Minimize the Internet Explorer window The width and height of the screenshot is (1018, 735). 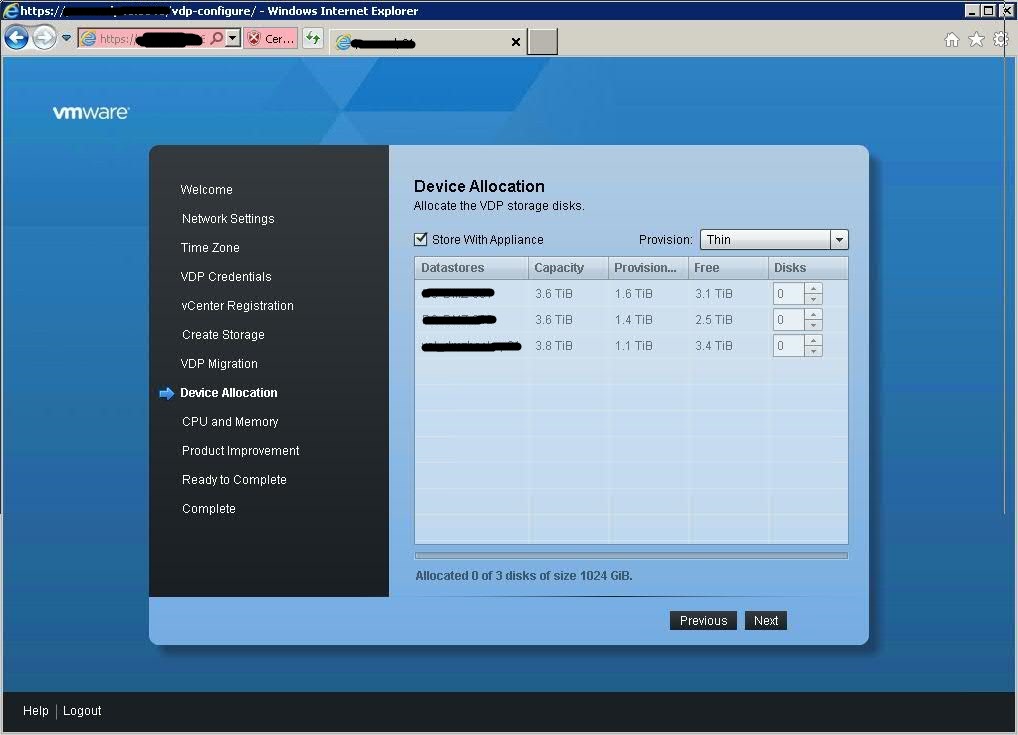972,10
